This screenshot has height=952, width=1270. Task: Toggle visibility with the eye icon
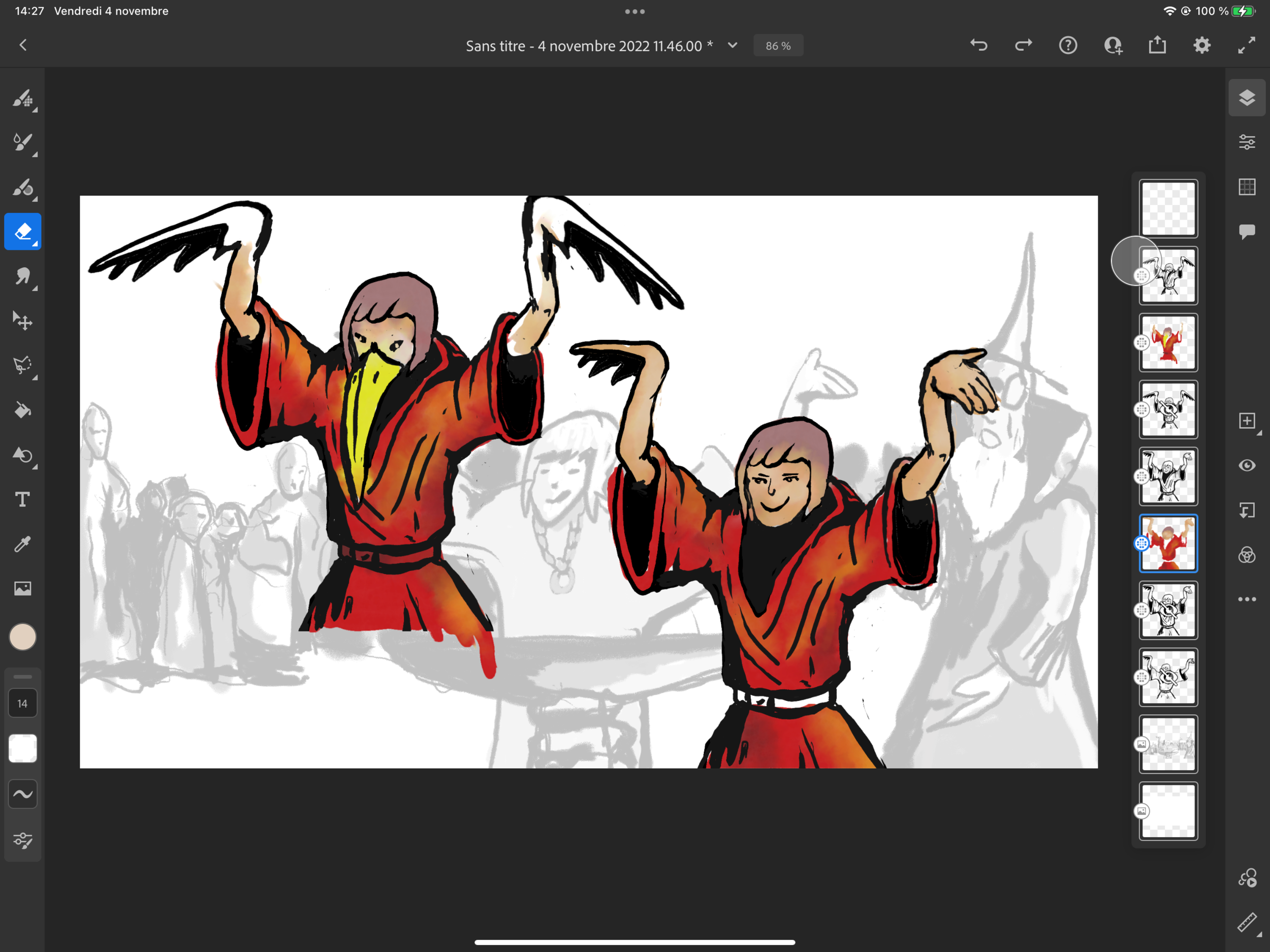[x=1247, y=465]
